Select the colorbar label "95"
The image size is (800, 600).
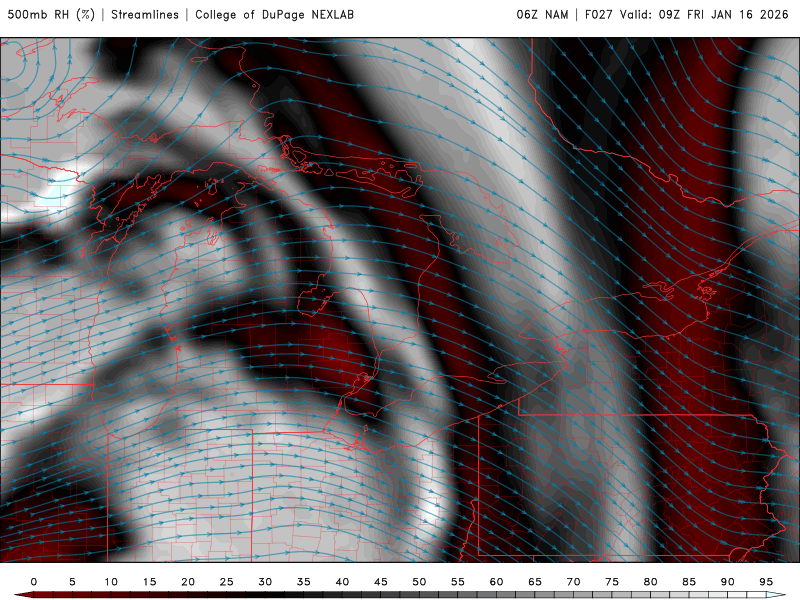766,582
